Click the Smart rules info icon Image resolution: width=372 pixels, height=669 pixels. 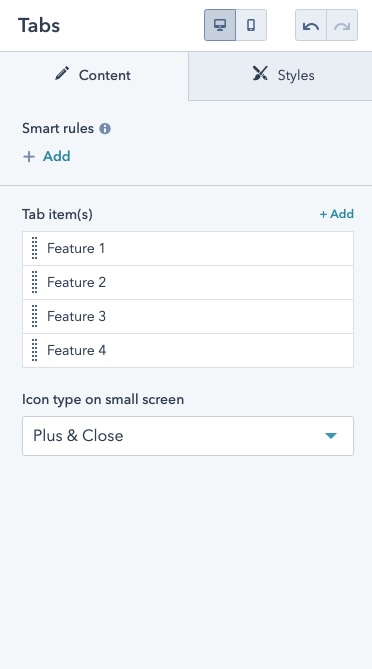105,128
